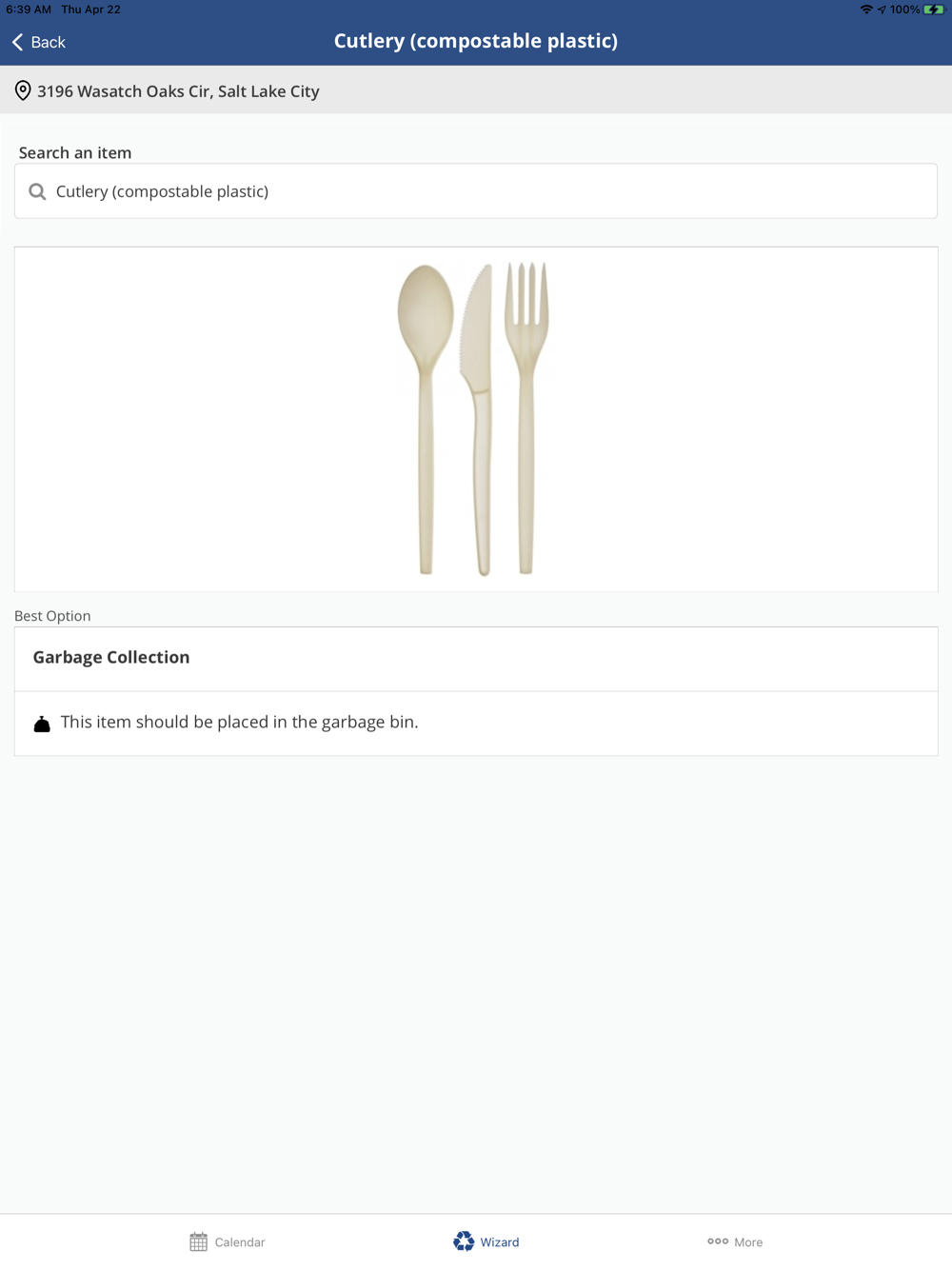Tap the Wi-Fi status icon
Screen dimensions: 952x1270
point(866,10)
